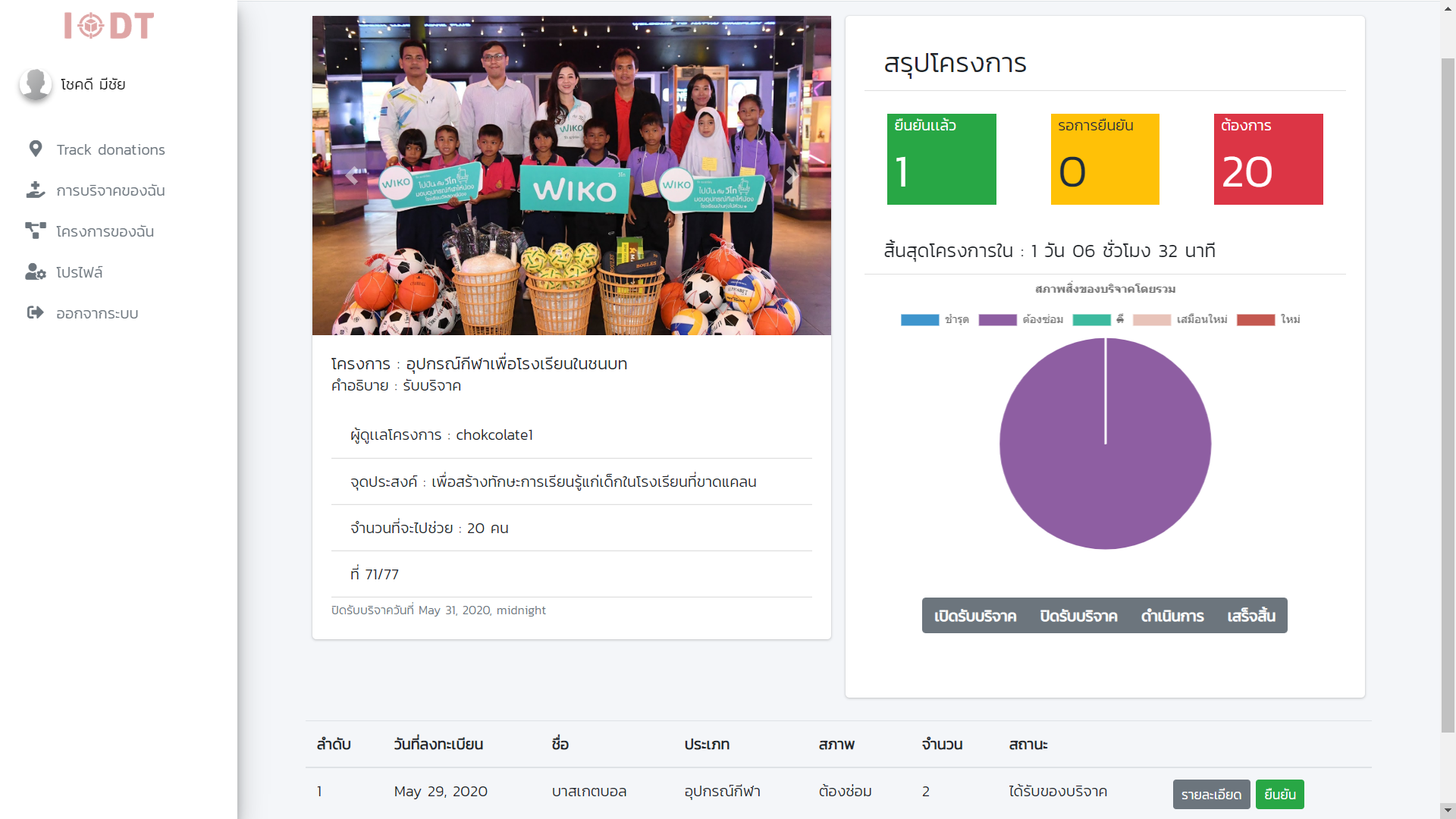This screenshot has height=819, width=1456.
Task: Click the user gear profile icon
Action: [35, 271]
